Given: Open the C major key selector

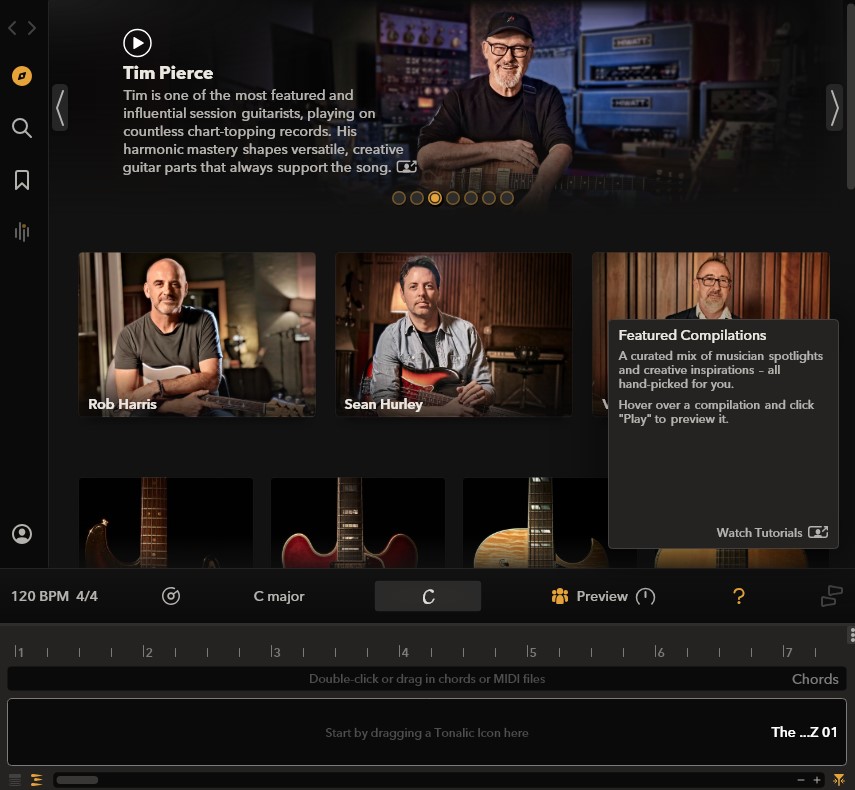Looking at the screenshot, I should [x=279, y=597].
